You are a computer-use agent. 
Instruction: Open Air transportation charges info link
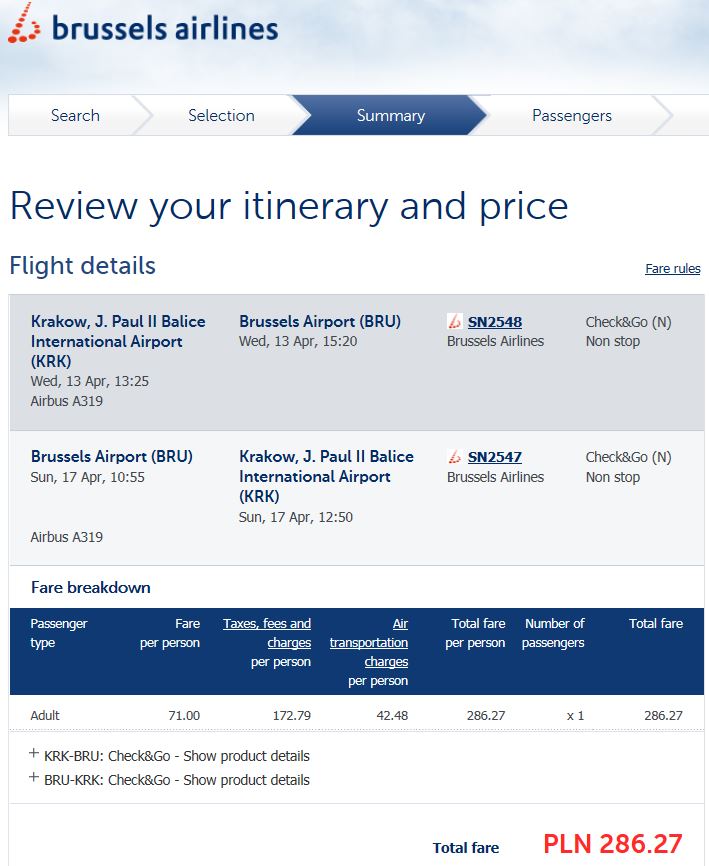pos(369,642)
